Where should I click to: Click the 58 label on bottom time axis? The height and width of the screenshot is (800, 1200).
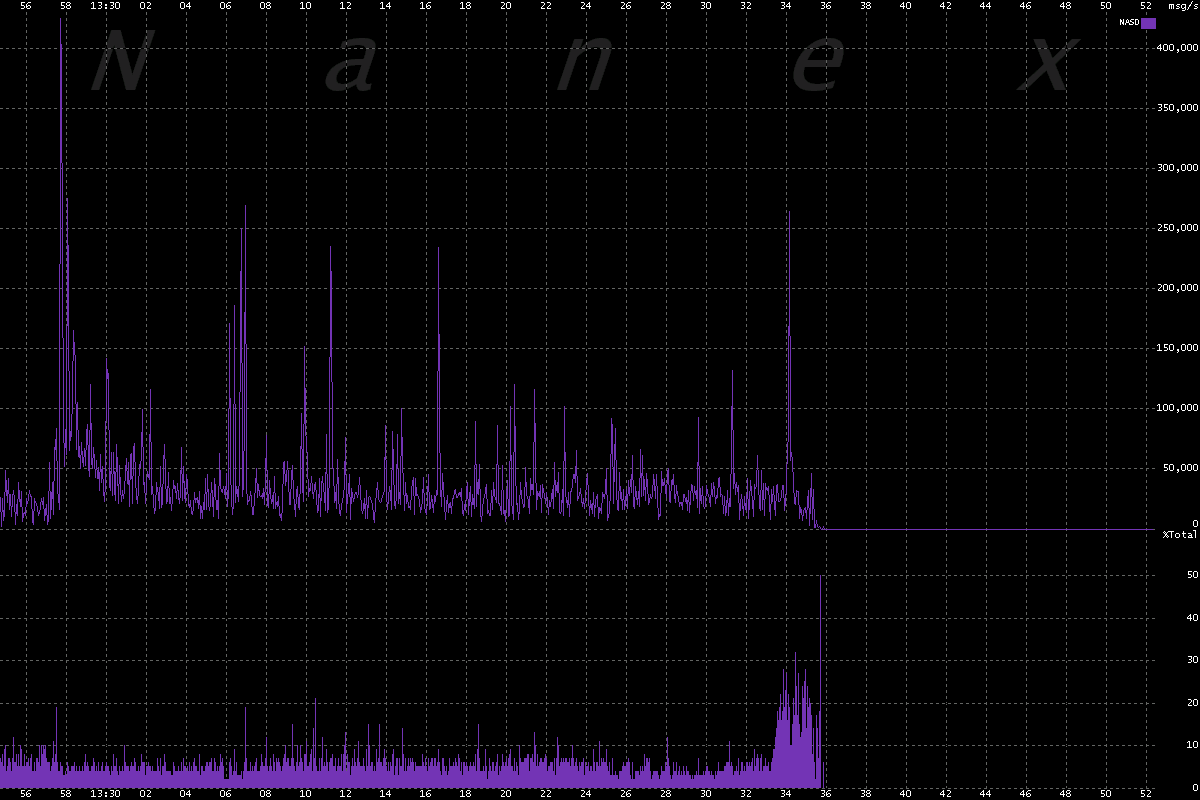click(x=66, y=794)
